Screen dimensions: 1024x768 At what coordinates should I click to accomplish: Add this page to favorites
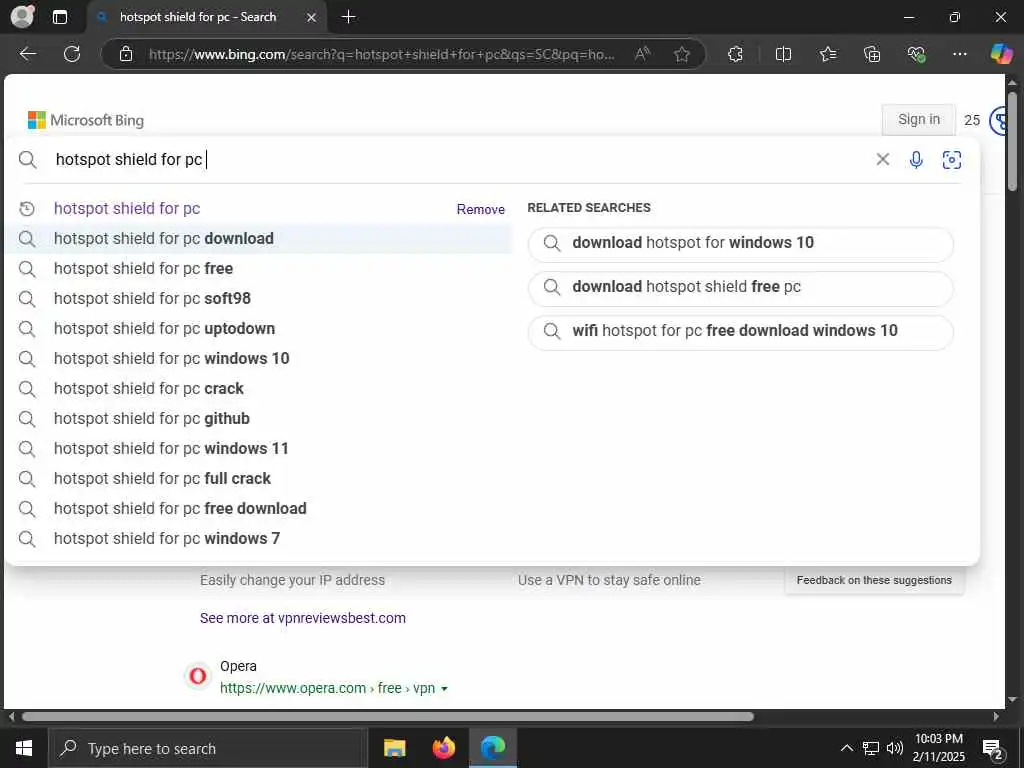[682, 54]
